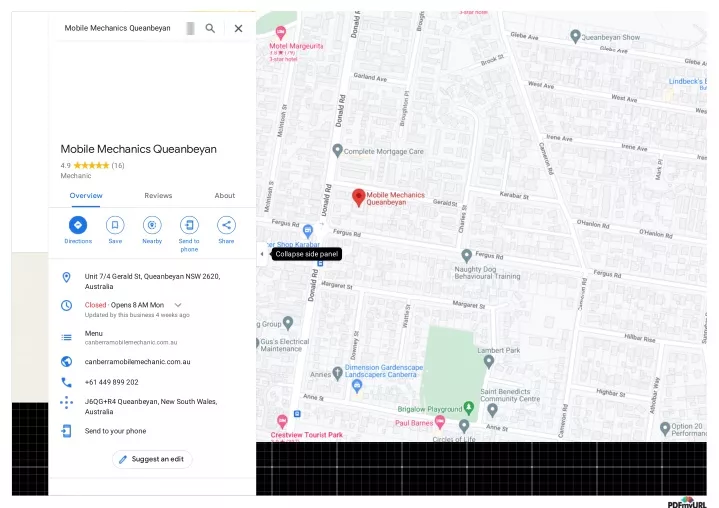The width and height of the screenshot is (719, 508).
Task: Click the menu list icon
Action: click(x=66, y=337)
